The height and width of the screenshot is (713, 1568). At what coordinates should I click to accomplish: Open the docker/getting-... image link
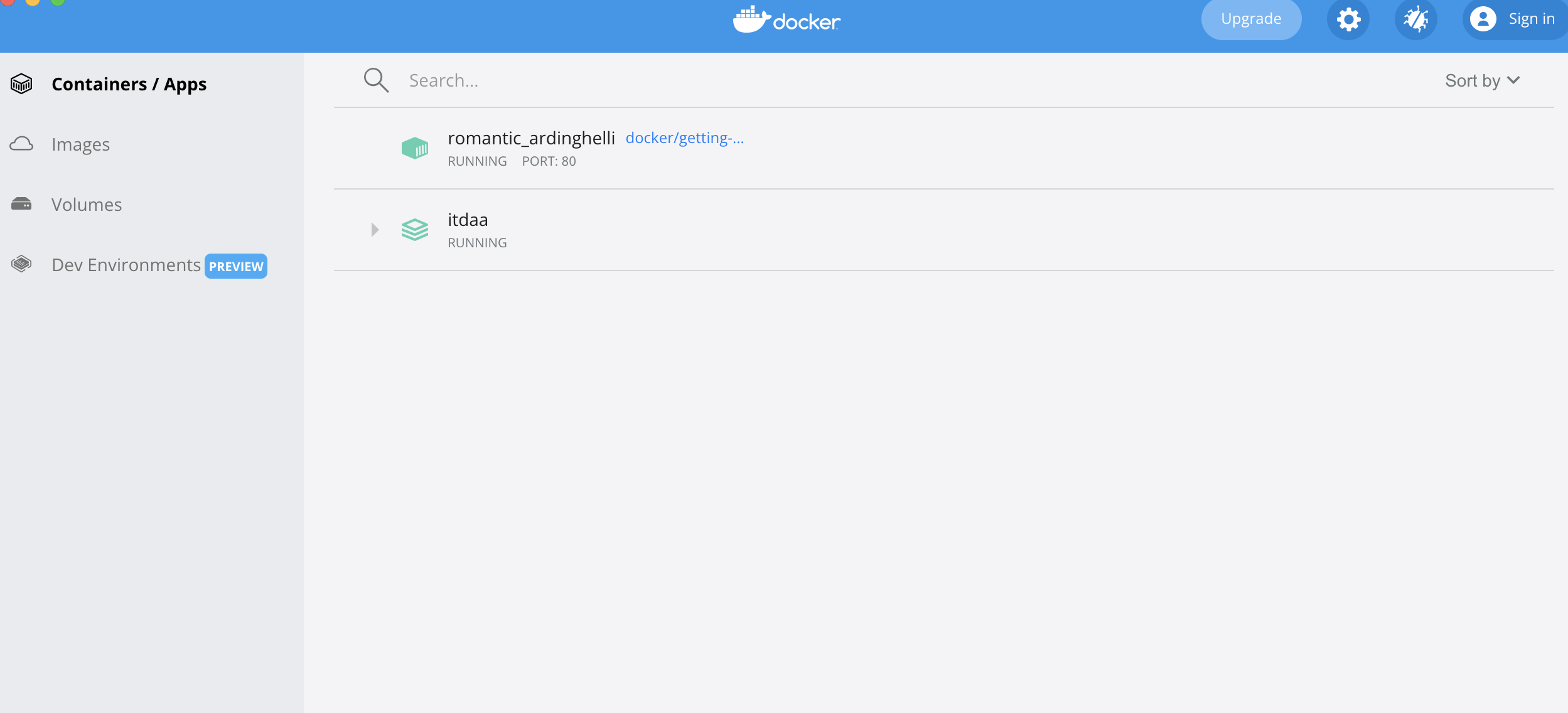pyautogui.click(x=684, y=138)
